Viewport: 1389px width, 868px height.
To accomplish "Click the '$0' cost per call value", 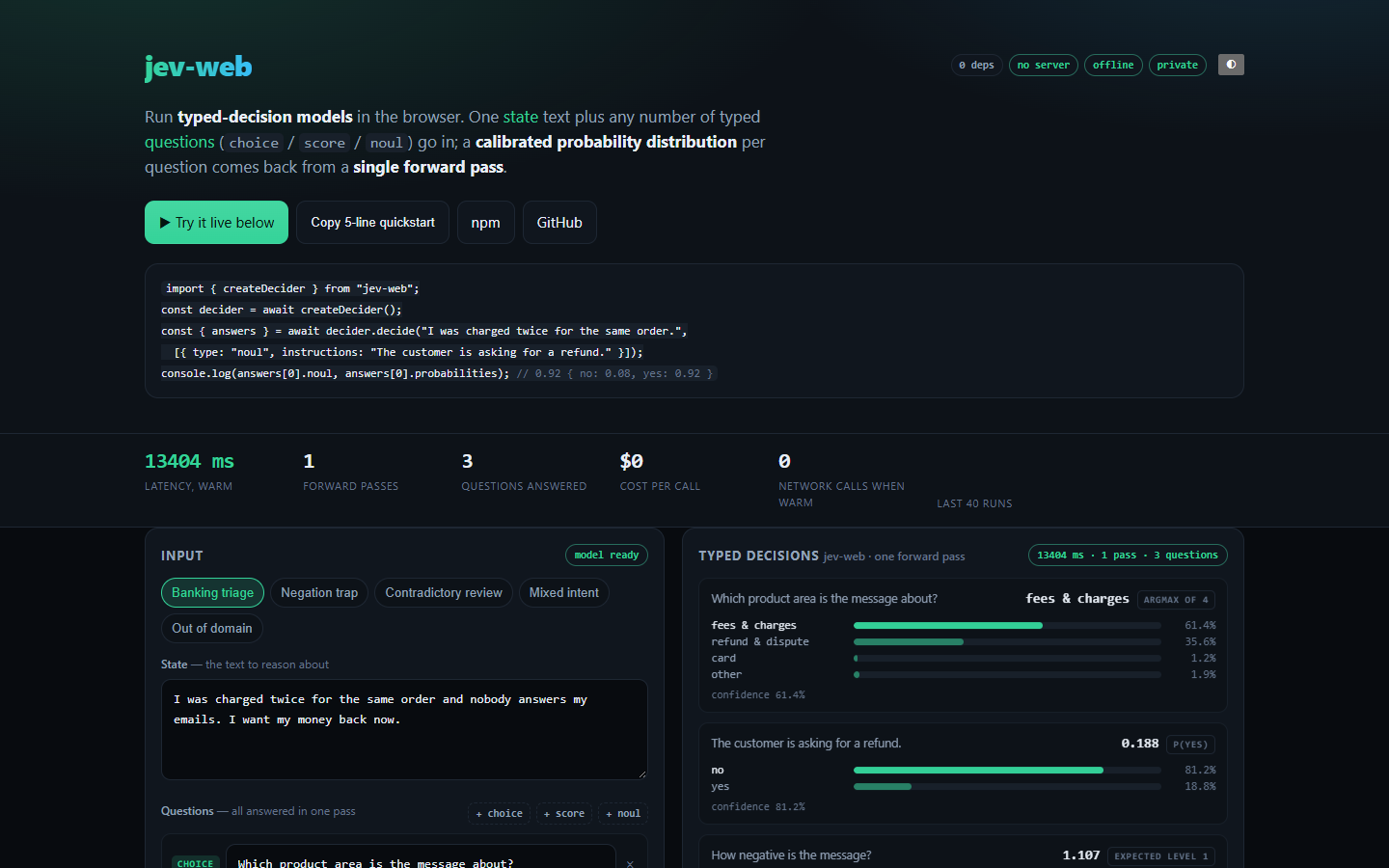I will [632, 461].
